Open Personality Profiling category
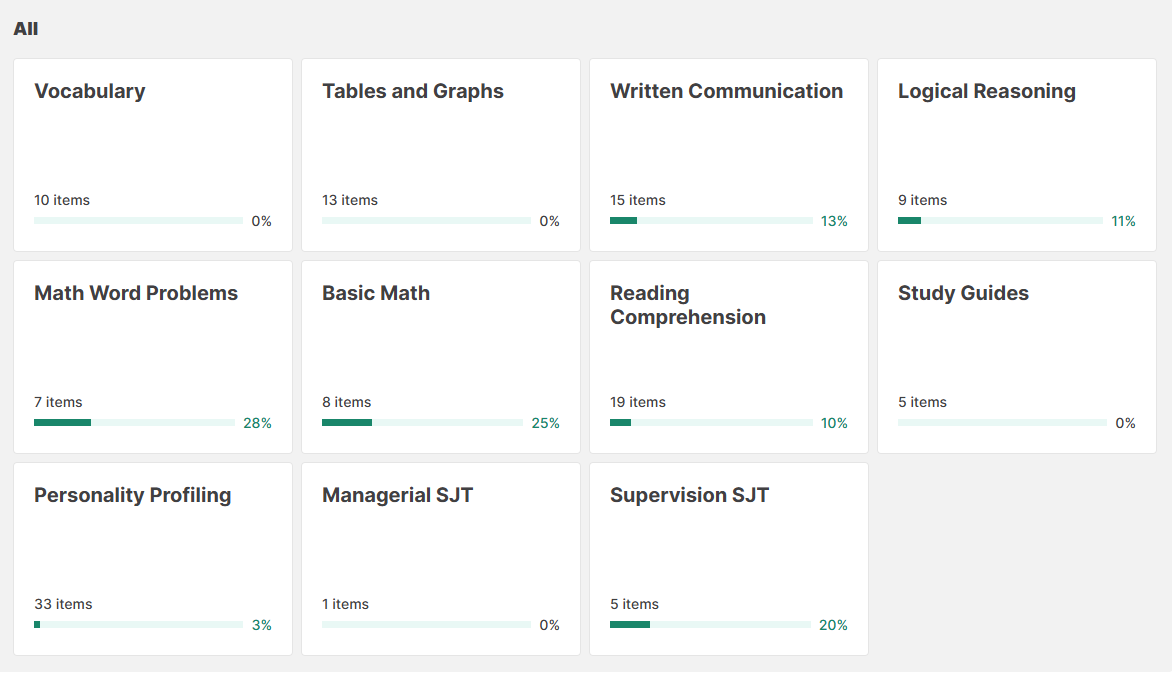This screenshot has width=1172, height=676. (x=132, y=495)
